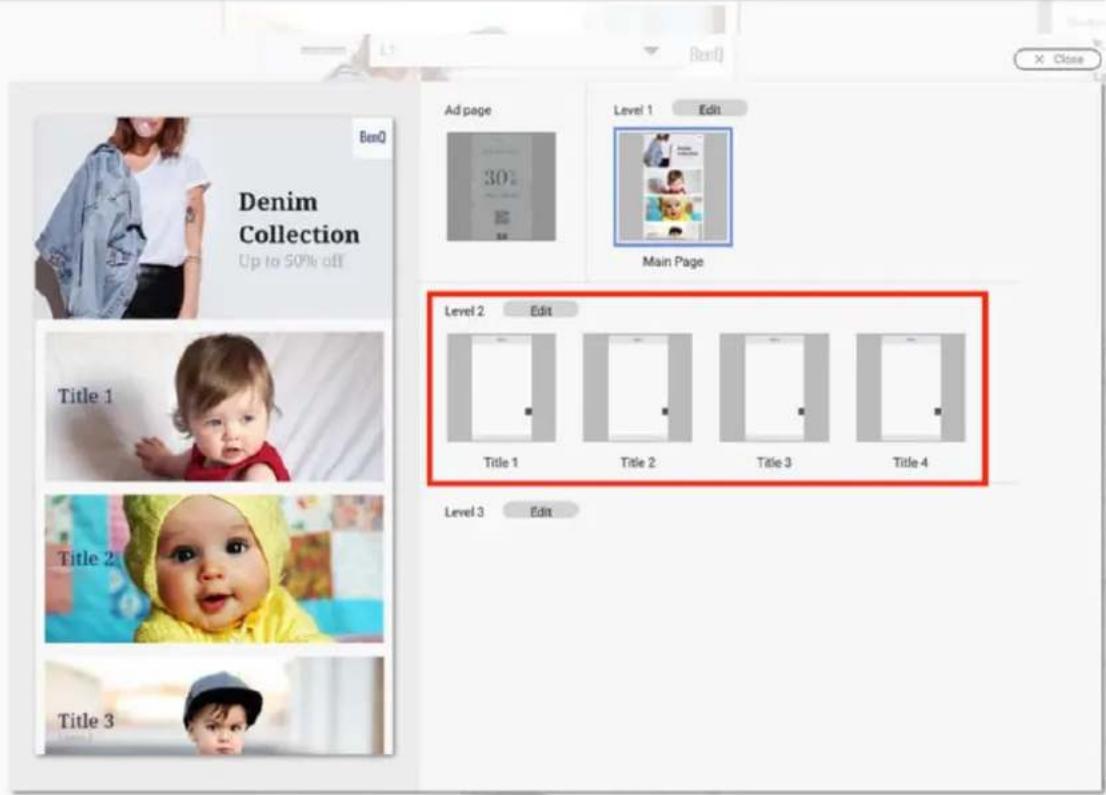
Task: Click the Title 3 banner in preview
Action: point(214,705)
